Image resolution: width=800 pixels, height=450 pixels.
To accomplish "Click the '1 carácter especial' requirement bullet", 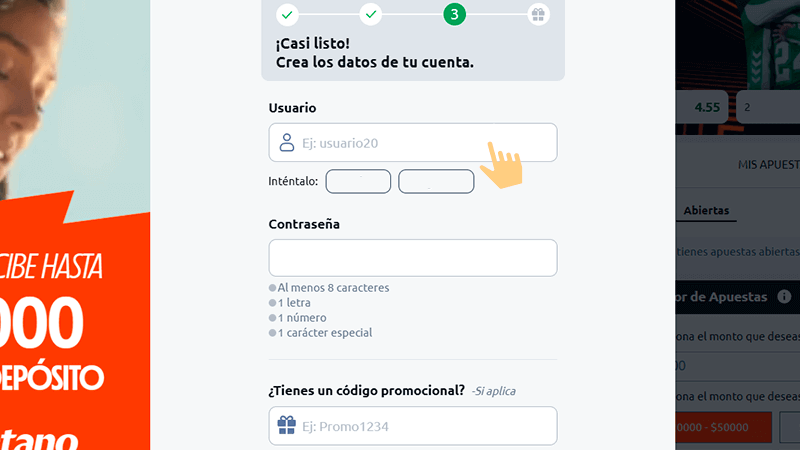I will 273,333.
